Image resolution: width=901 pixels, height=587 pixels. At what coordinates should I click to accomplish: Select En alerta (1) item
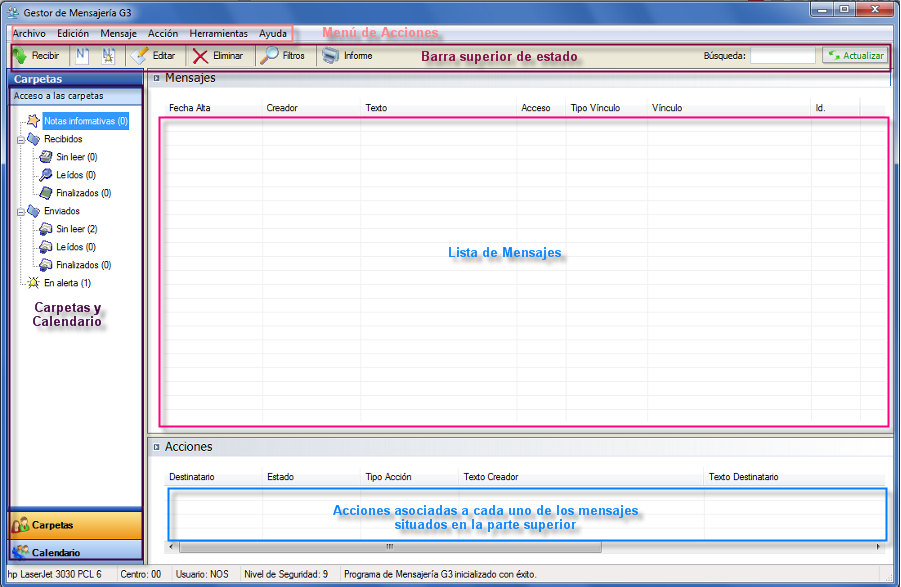67,283
